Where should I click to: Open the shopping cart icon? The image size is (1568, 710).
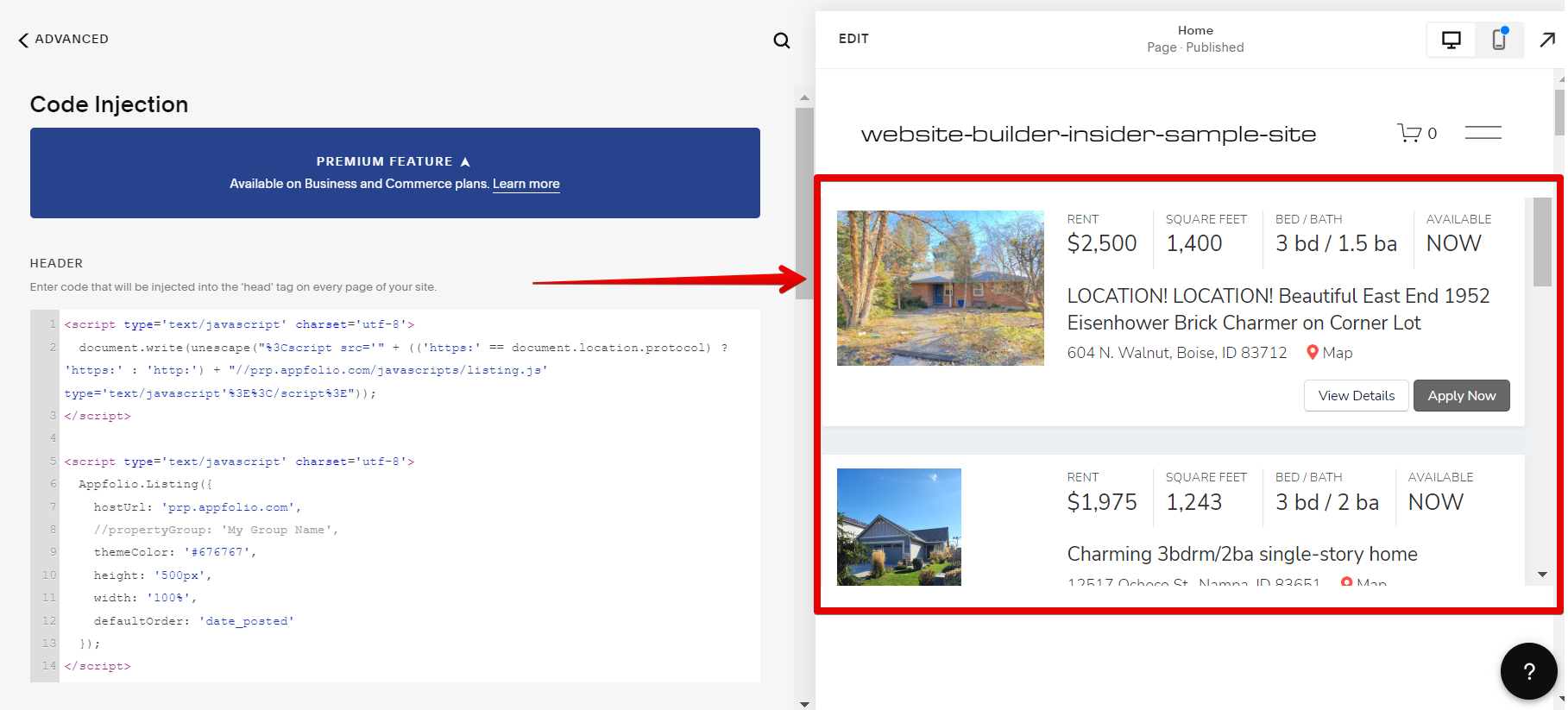1410,133
